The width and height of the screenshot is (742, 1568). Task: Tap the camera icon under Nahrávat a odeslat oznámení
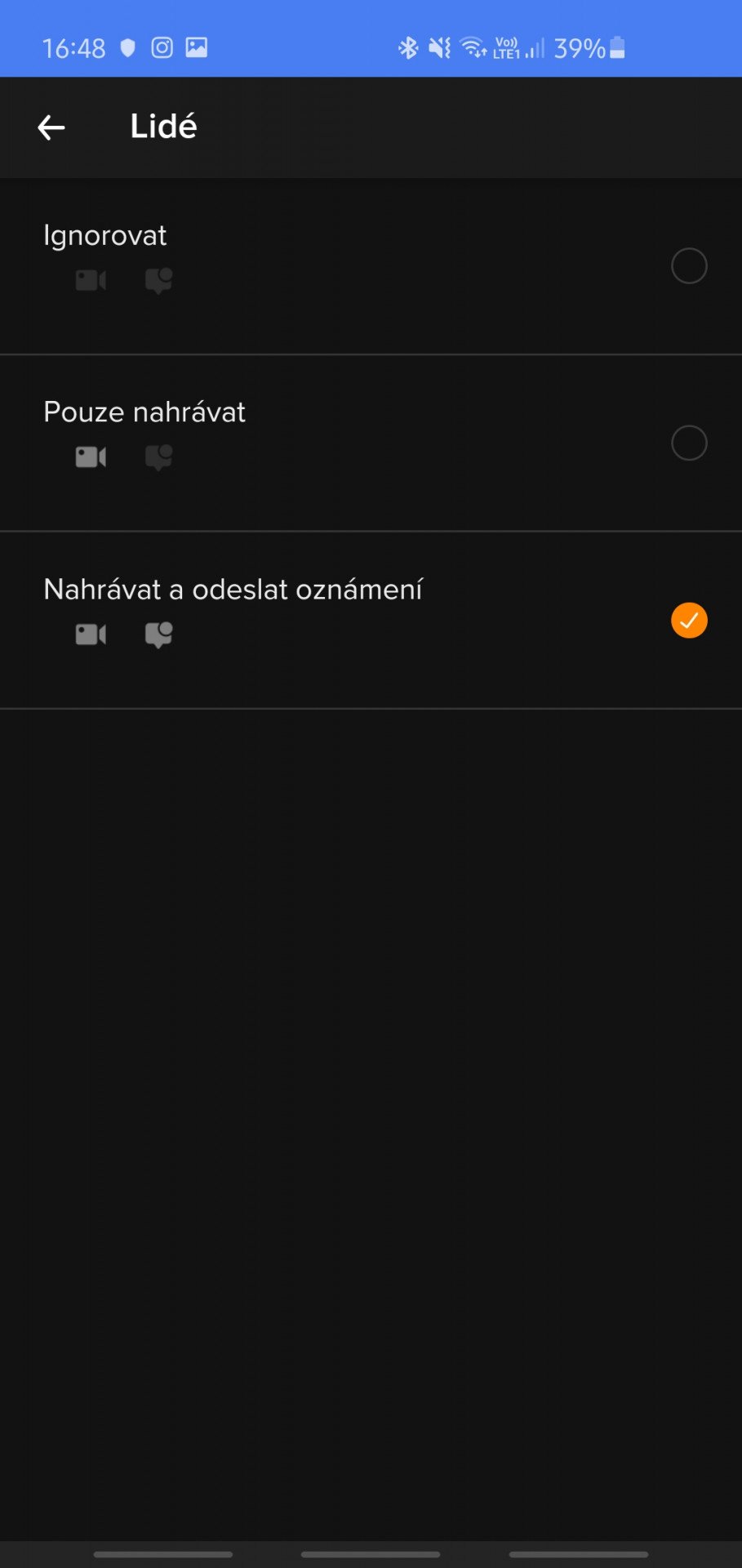(x=91, y=635)
